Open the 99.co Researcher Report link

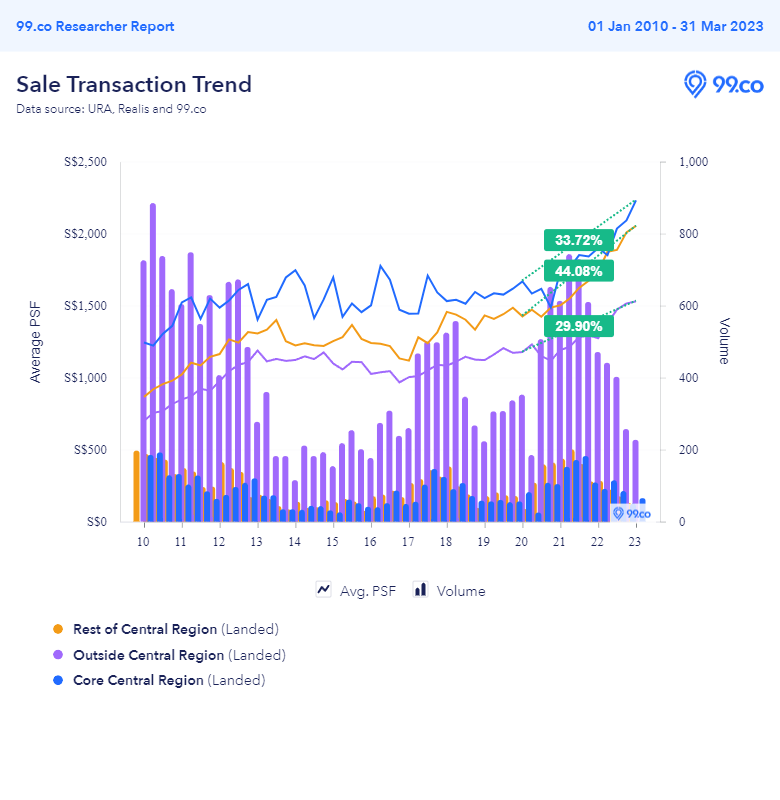coord(95,27)
